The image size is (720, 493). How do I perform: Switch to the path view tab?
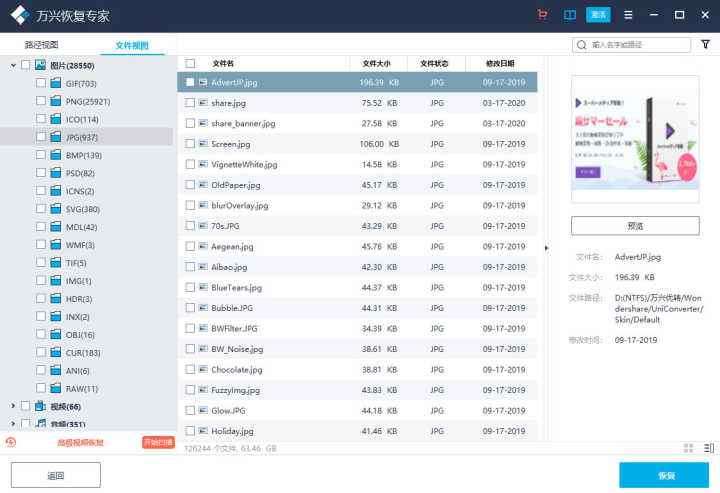coord(41,45)
